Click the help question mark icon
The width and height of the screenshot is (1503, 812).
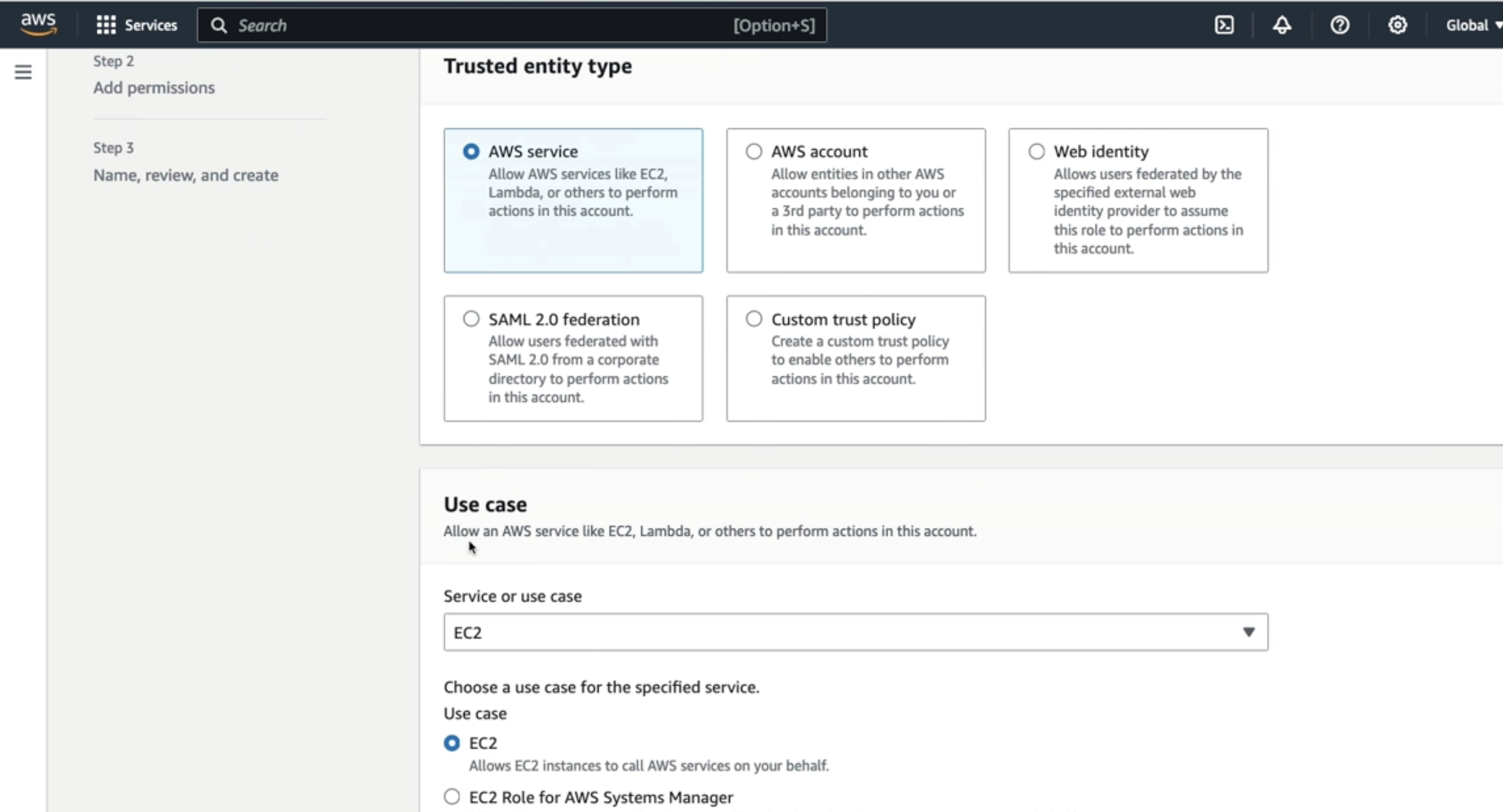tap(1339, 25)
